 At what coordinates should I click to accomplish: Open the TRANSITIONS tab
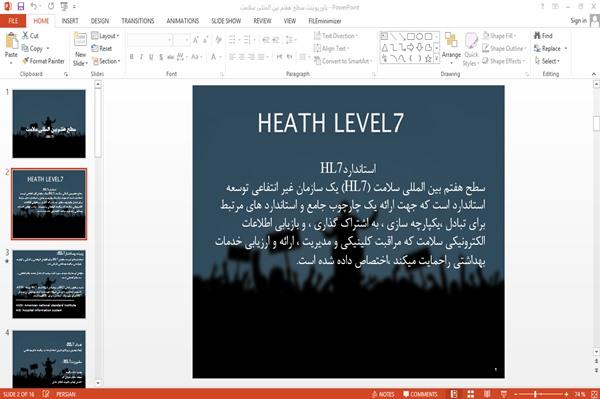point(138,21)
